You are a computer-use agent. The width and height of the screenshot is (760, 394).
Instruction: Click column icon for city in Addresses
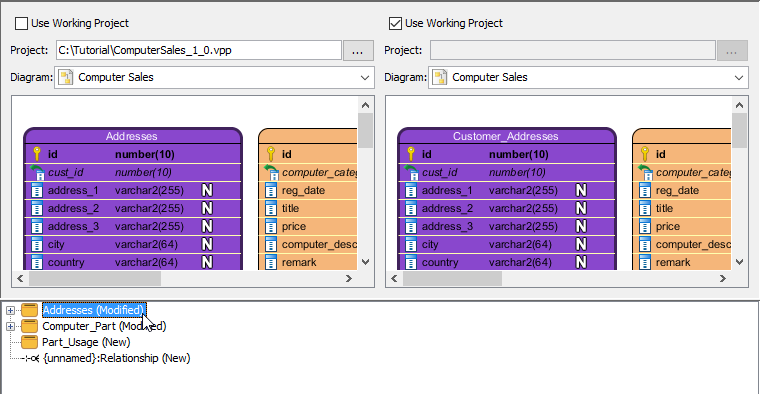[x=37, y=244]
